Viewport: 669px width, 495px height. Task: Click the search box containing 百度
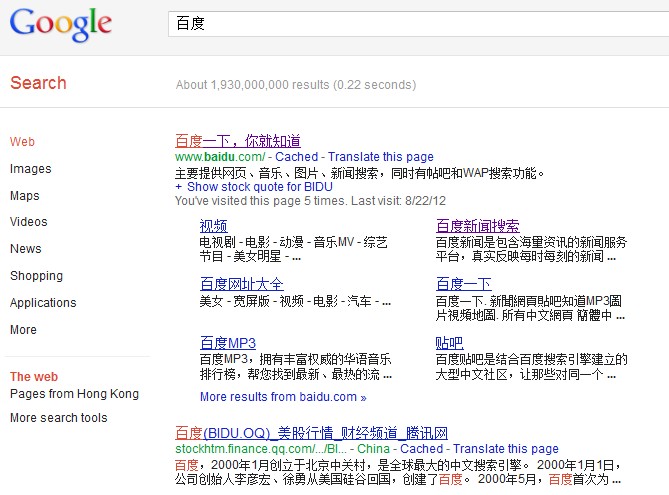click(x=418, y=24)
